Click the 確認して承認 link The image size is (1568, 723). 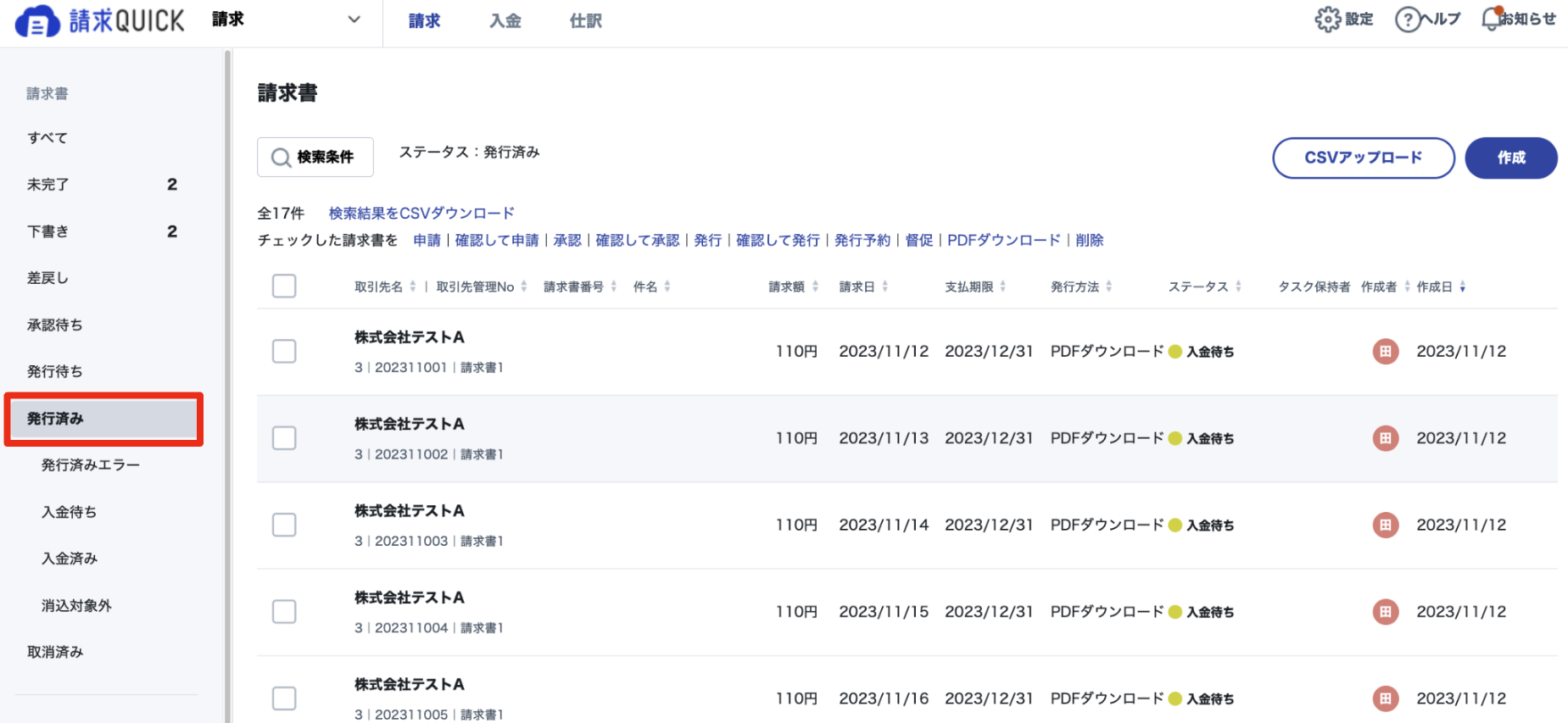(x=638, y=241)
